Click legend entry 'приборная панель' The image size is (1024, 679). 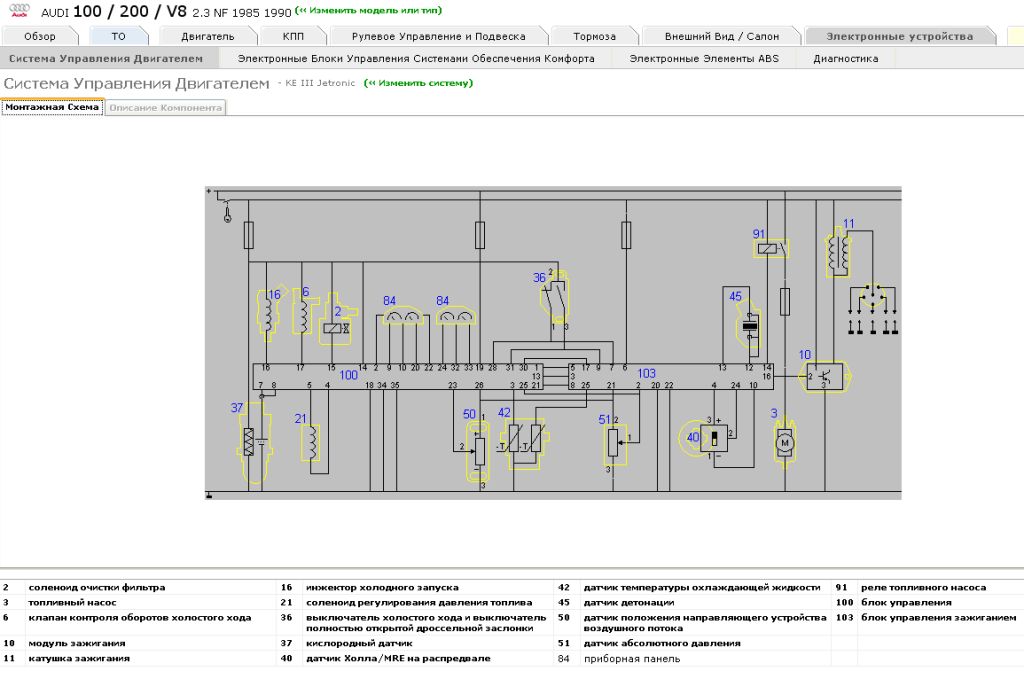click(x=632, y=659)
